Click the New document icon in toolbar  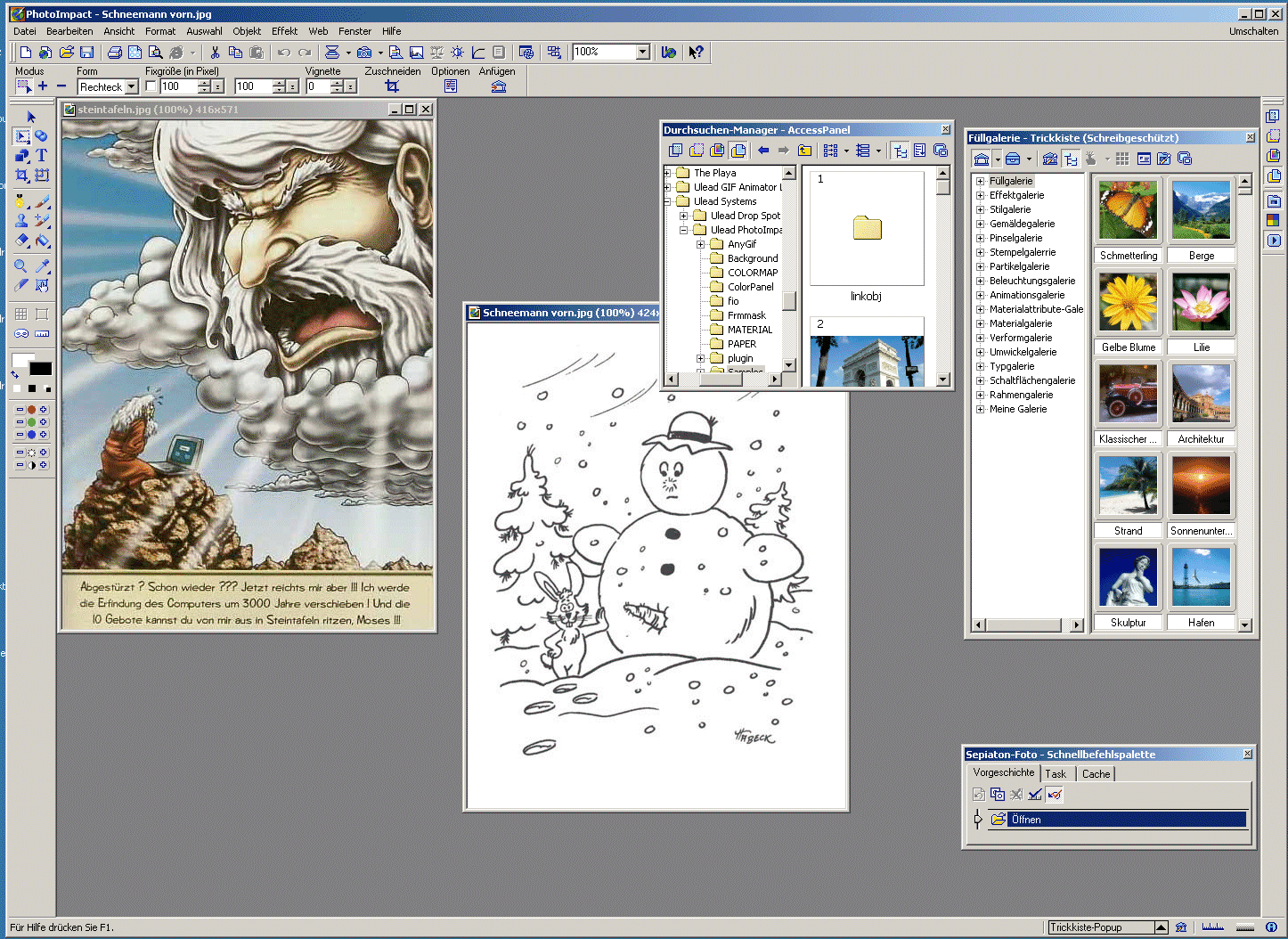pyautogui.click(x=25, y=53)
